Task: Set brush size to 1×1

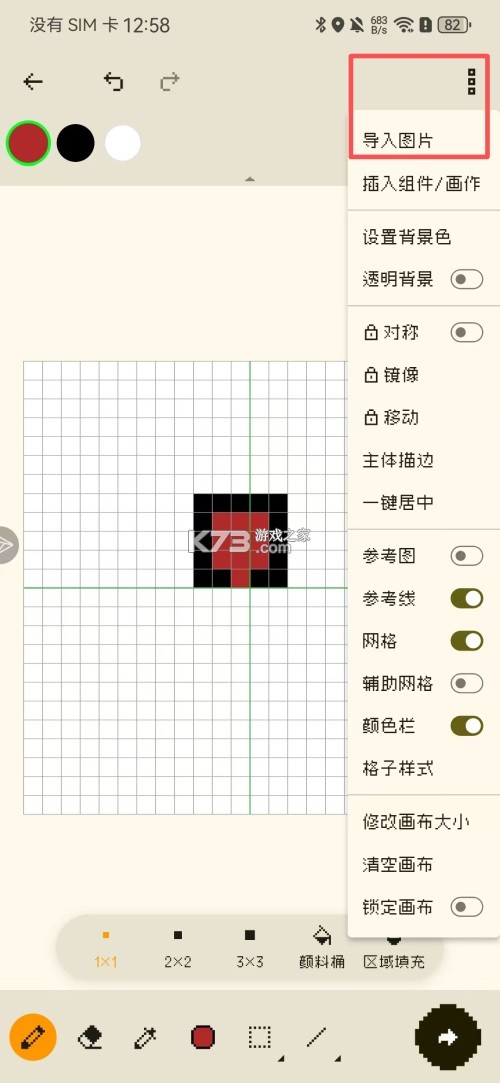Action: pyautogui.click(x=106, y=949)
